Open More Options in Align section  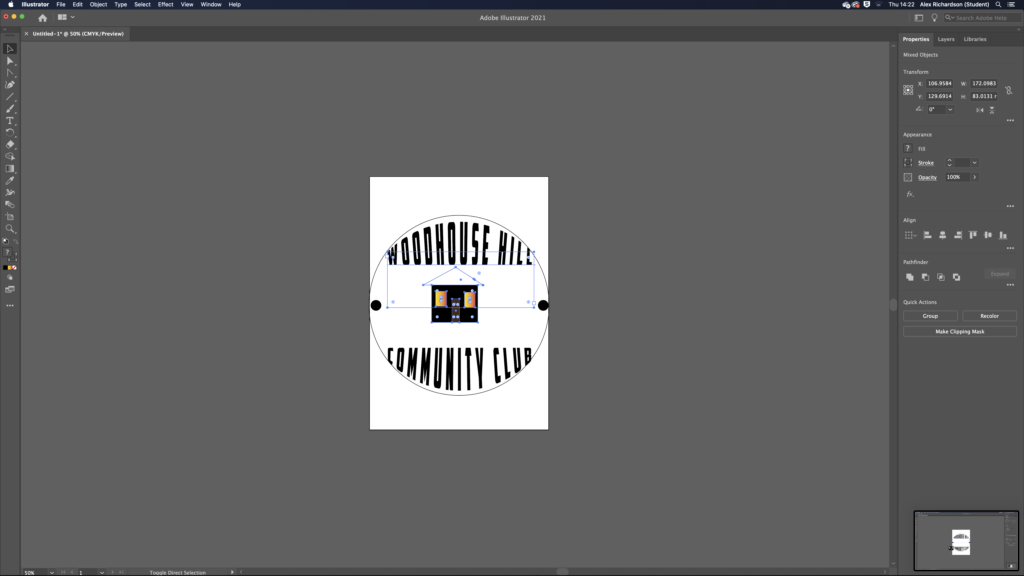[1010, 248]
